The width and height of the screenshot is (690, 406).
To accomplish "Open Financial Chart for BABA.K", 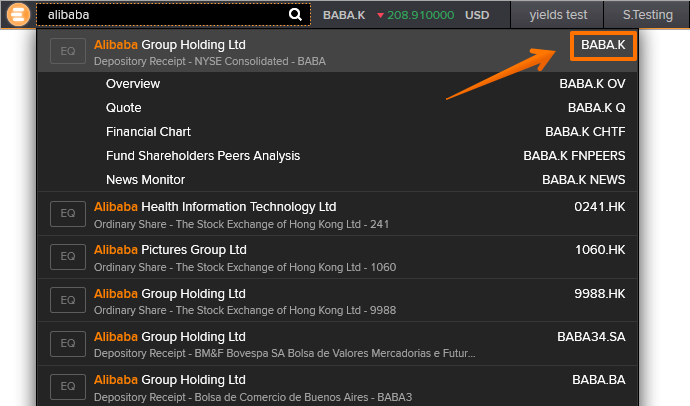I will [148, 132].
